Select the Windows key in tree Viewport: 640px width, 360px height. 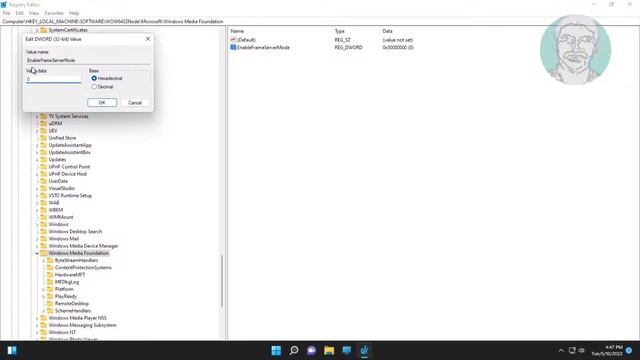coord(58,224)
